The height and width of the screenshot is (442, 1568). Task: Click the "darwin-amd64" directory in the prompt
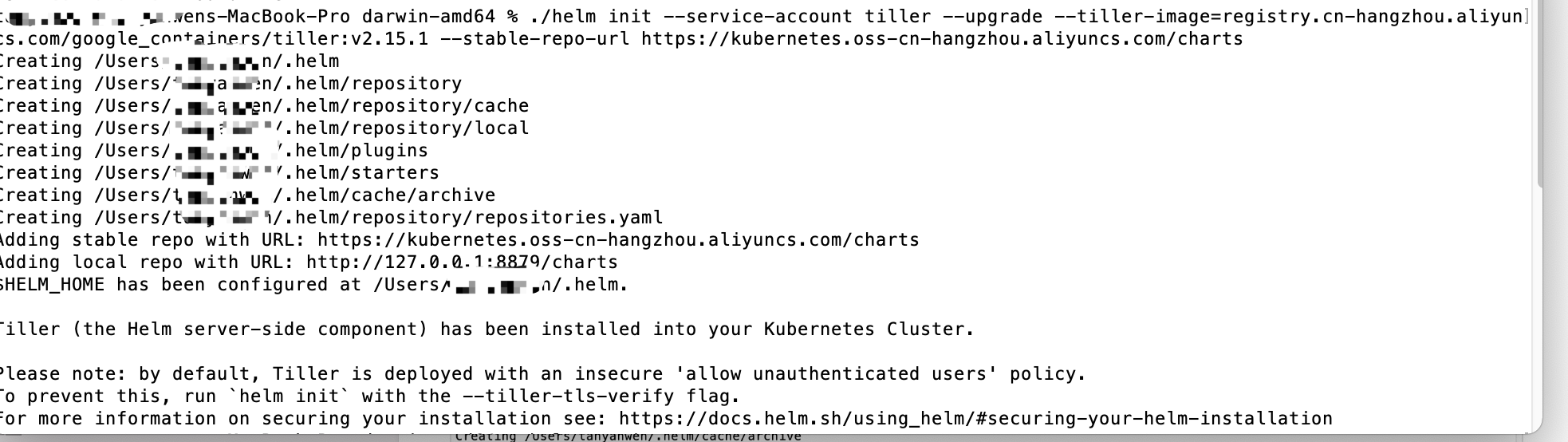click(428, 17)
